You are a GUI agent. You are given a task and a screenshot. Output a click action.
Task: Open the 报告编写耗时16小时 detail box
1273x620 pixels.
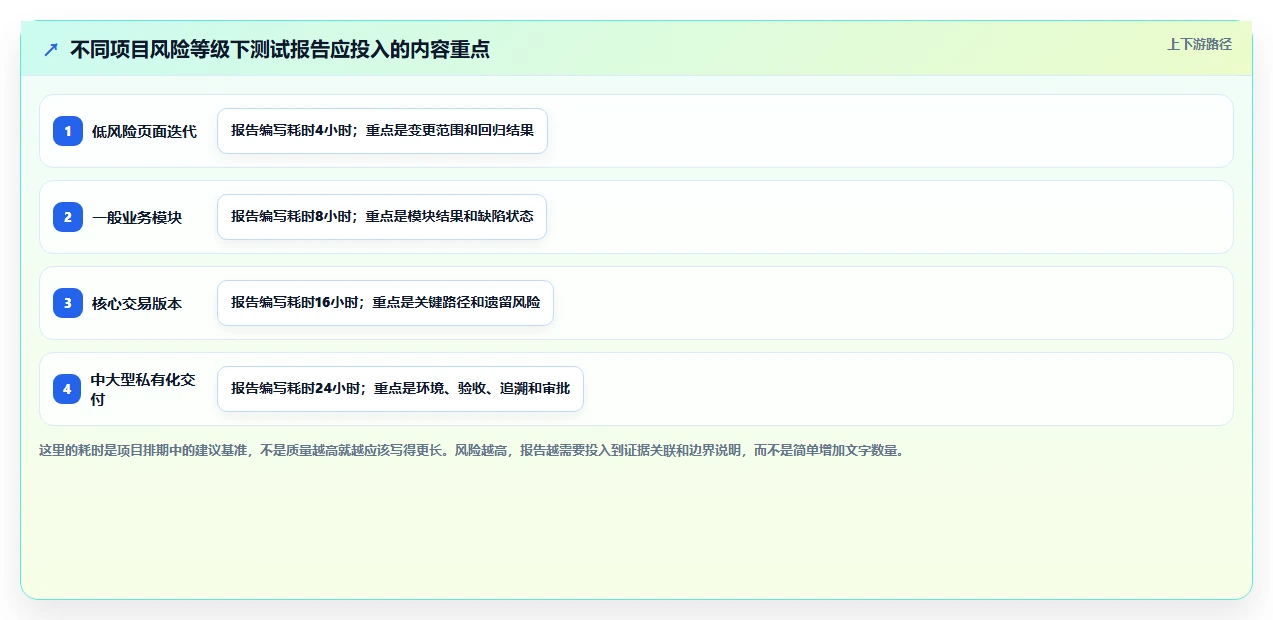[385, 303]
